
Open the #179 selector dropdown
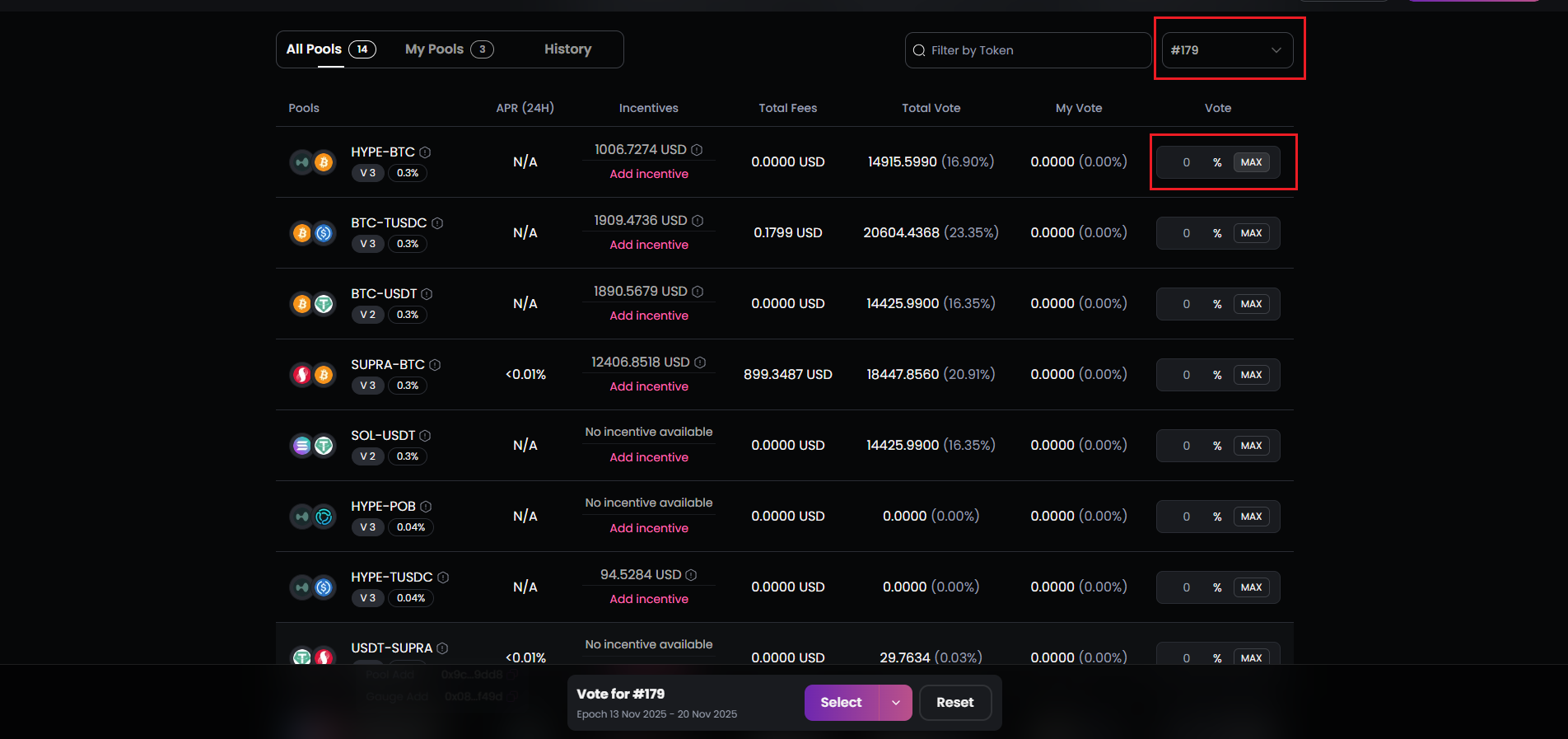tap(1226, 50)
